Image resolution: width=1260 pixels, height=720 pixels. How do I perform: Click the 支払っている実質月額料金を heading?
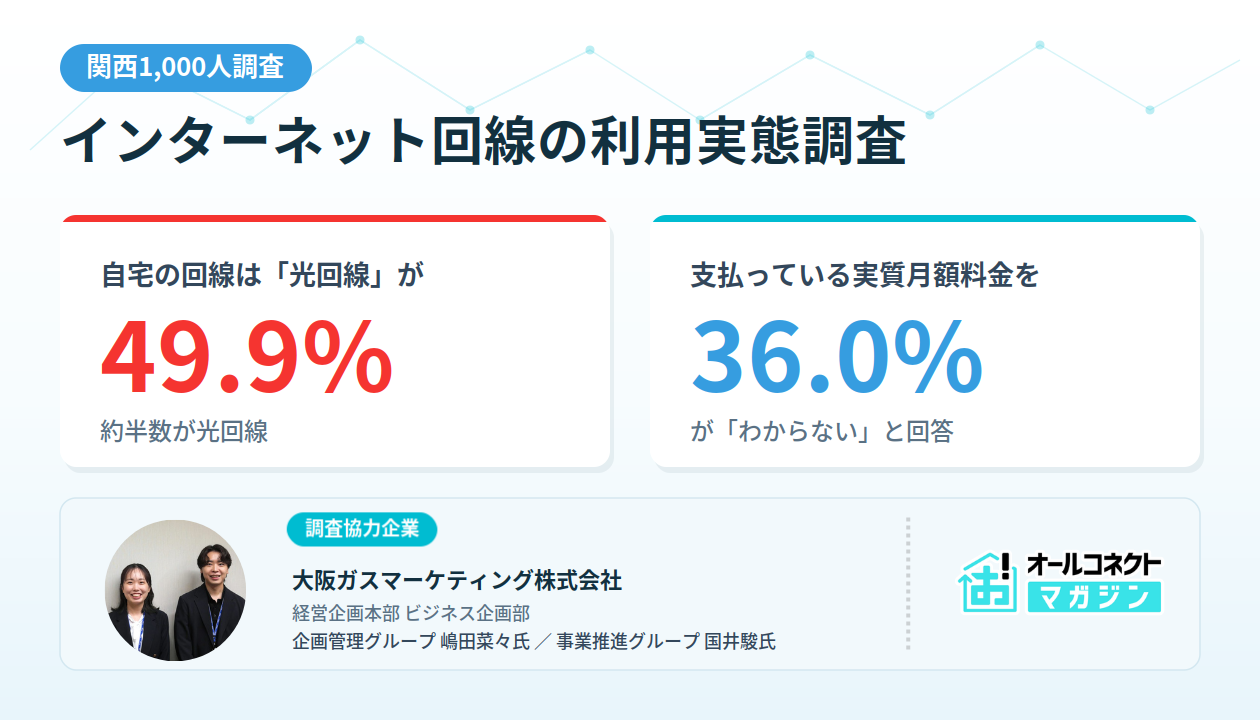tap(865, 275)
